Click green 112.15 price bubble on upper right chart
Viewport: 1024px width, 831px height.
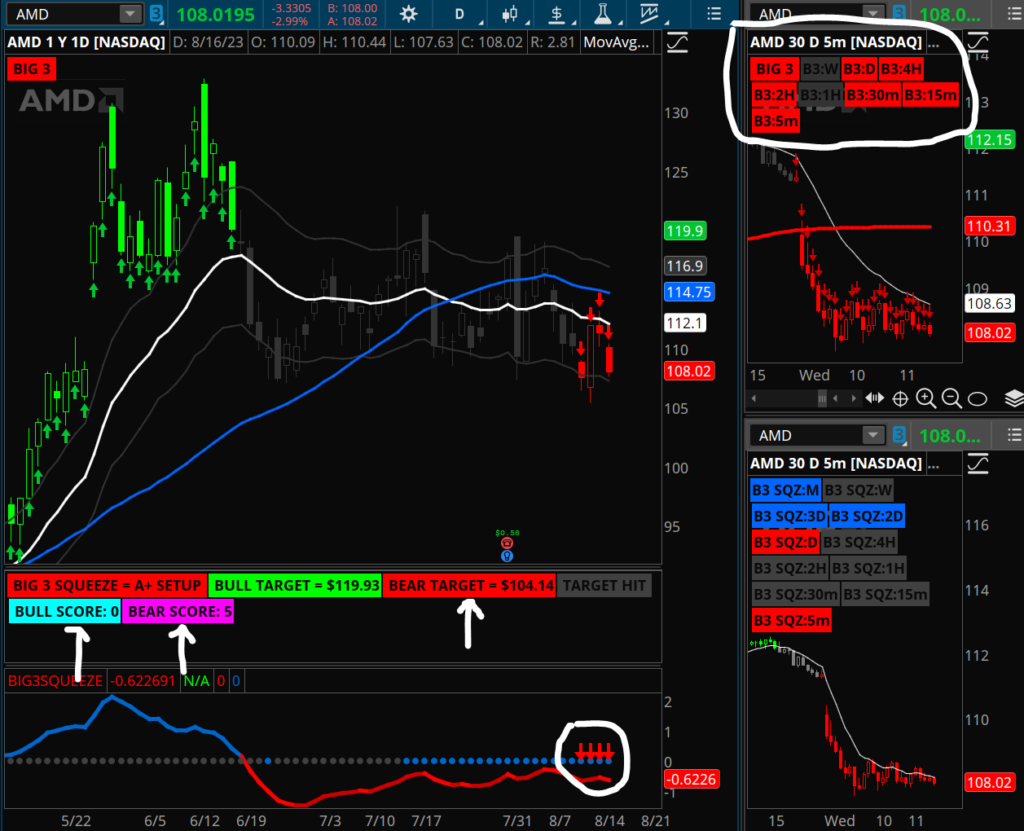pyautogui.click(x=989, y=139)
